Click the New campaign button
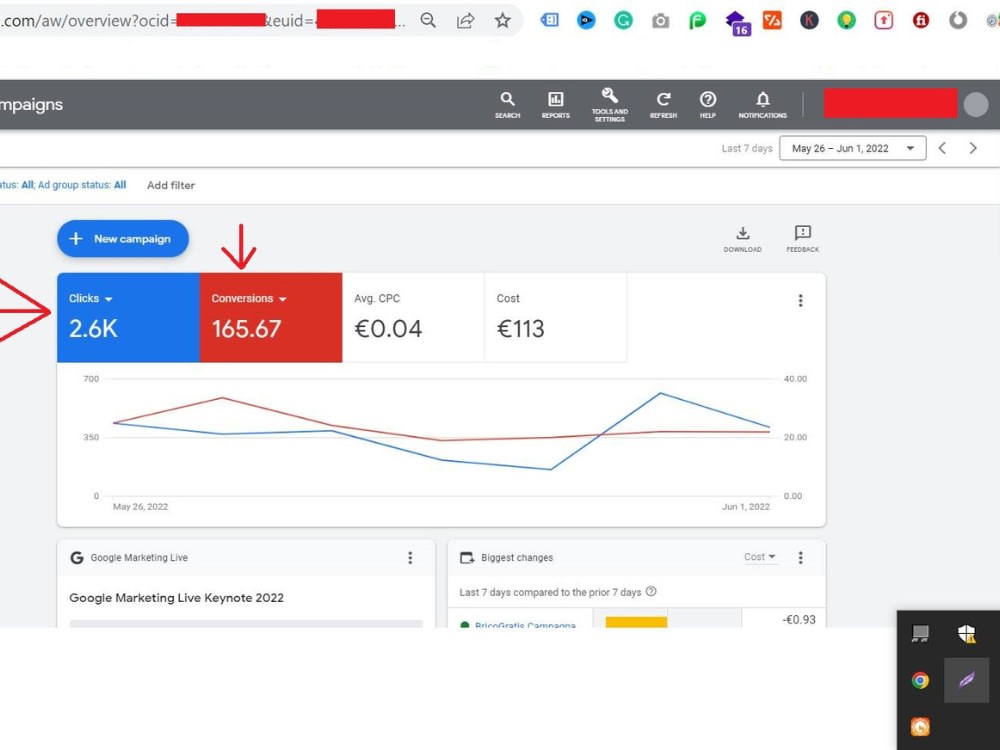 (123, 239)
